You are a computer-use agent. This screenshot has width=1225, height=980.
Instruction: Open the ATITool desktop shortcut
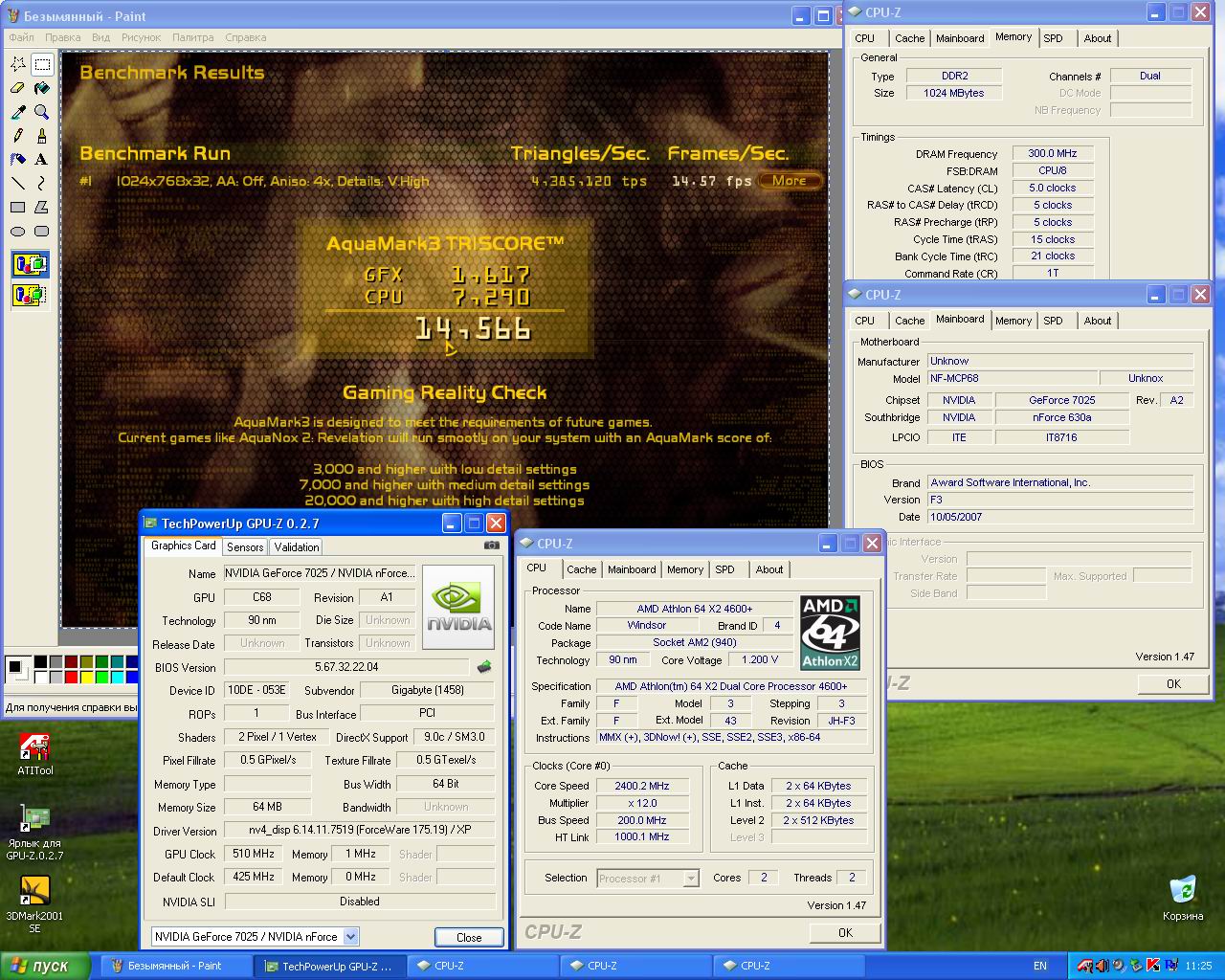point(35,754)
